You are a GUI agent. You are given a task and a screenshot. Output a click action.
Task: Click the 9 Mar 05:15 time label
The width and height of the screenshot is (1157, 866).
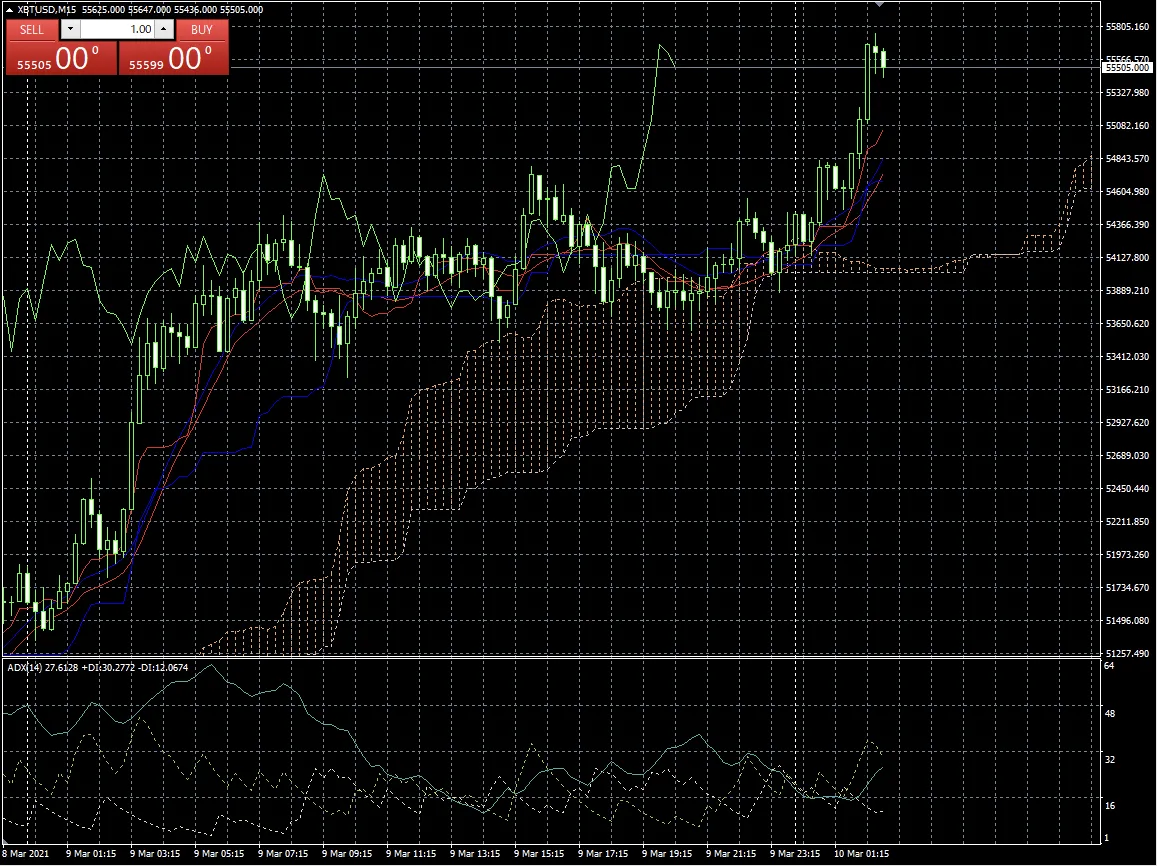(x=219, y=853)
